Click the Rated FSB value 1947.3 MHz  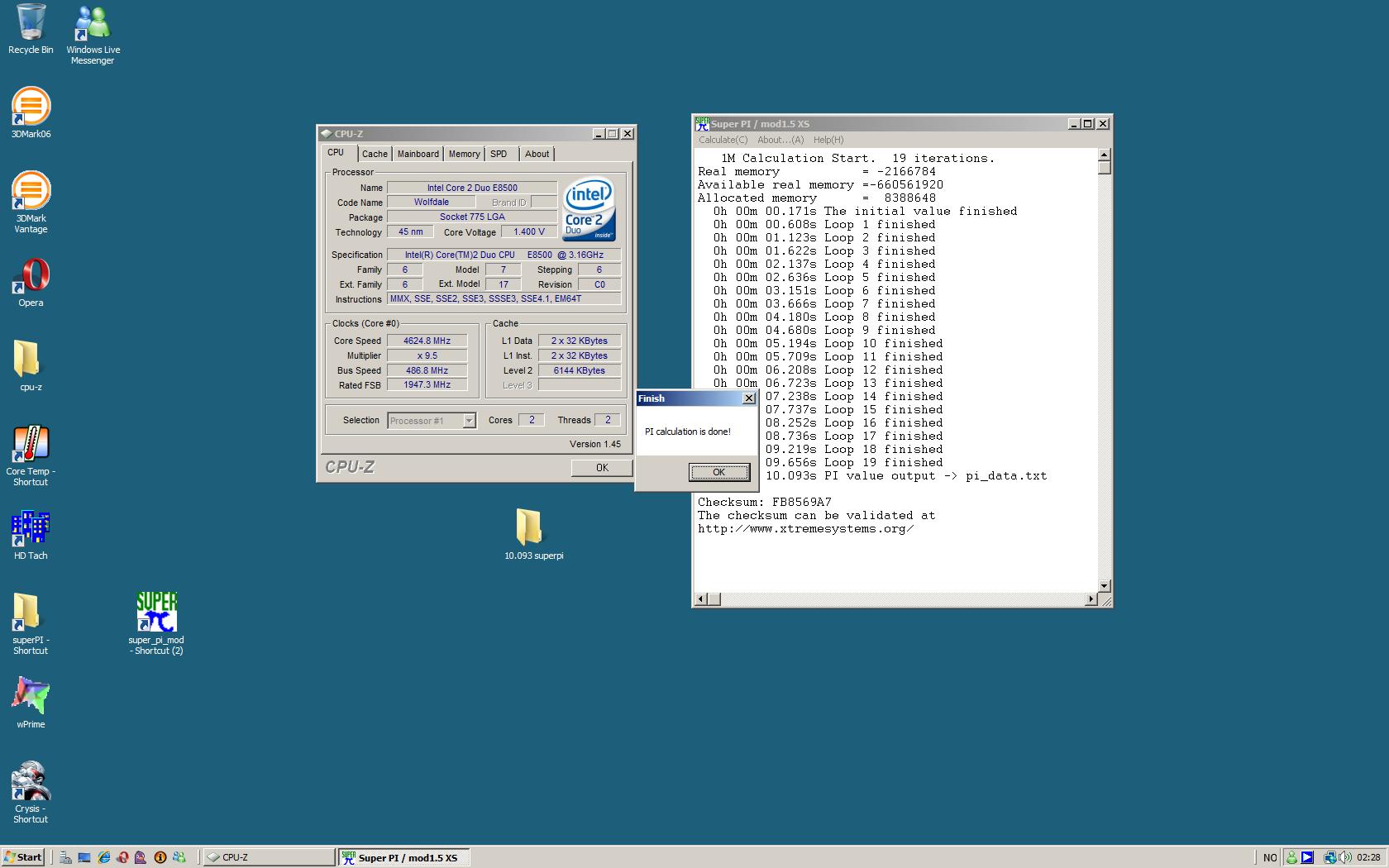tap(427, 384)
